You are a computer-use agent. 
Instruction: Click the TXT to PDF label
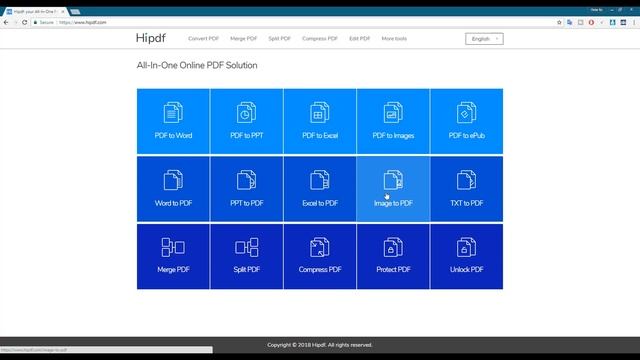[467, 203]
